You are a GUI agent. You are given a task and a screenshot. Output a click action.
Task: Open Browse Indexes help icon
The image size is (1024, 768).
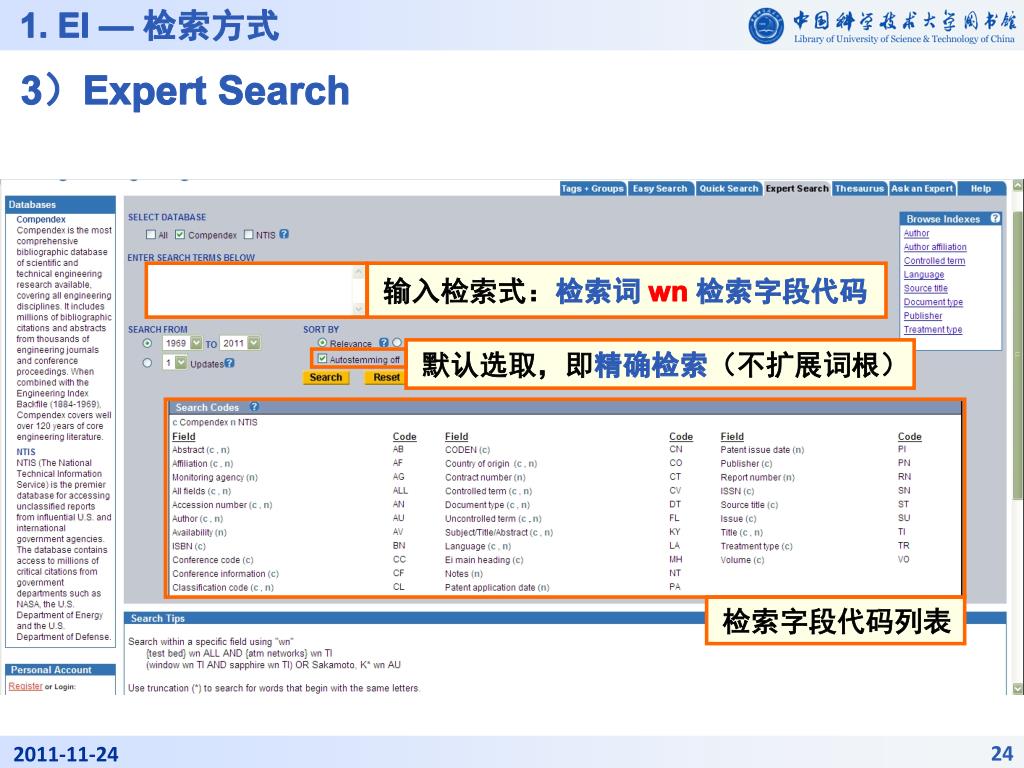(x=995, y=218)
